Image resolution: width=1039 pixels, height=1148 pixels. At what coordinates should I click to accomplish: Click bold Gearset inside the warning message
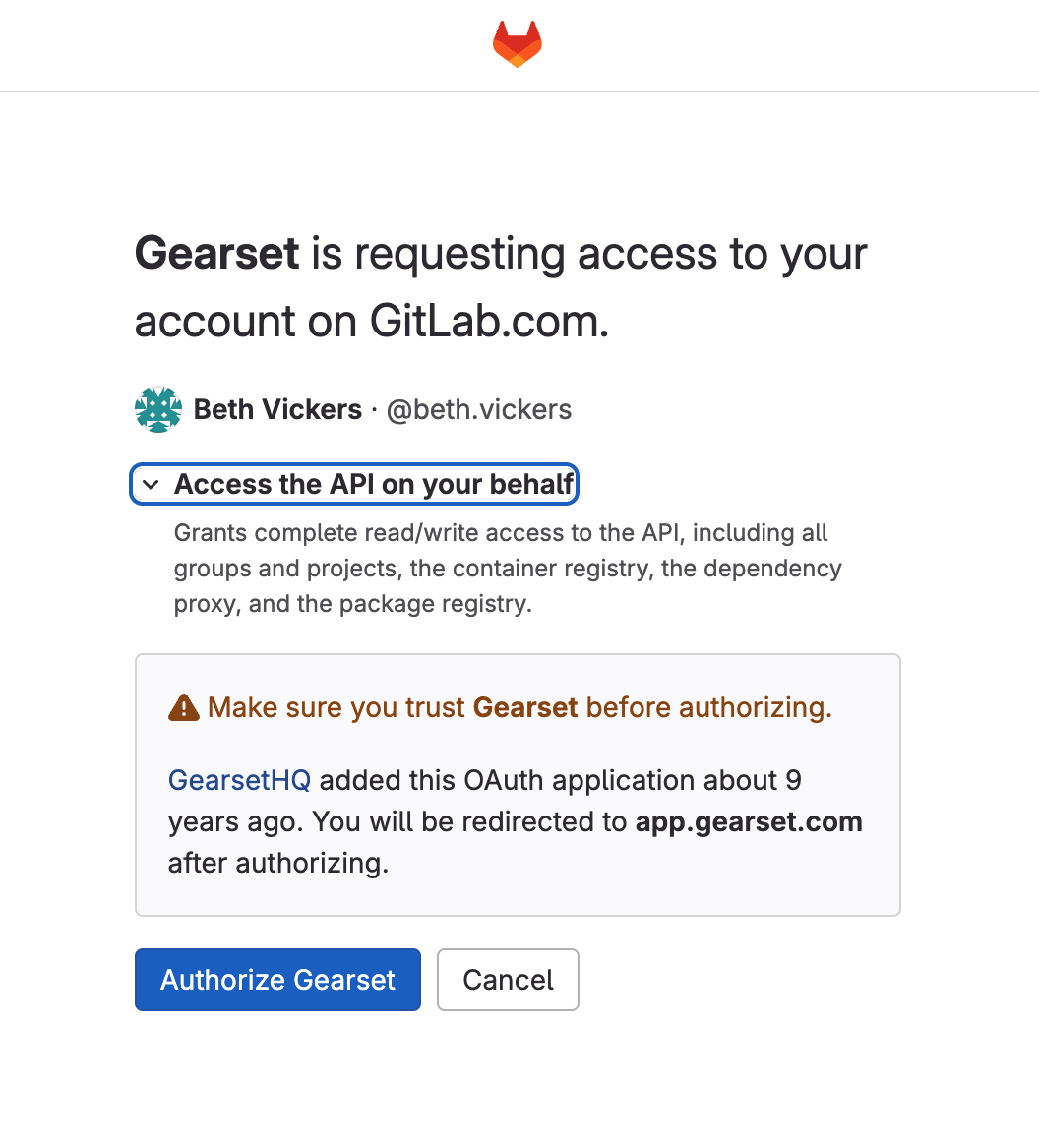click(525, 708)
